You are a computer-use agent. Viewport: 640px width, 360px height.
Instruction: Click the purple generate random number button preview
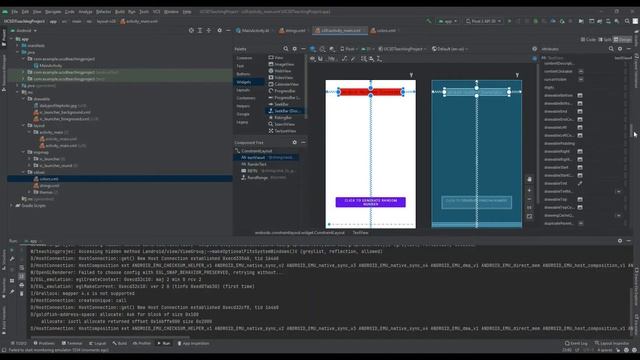(371, 202)
